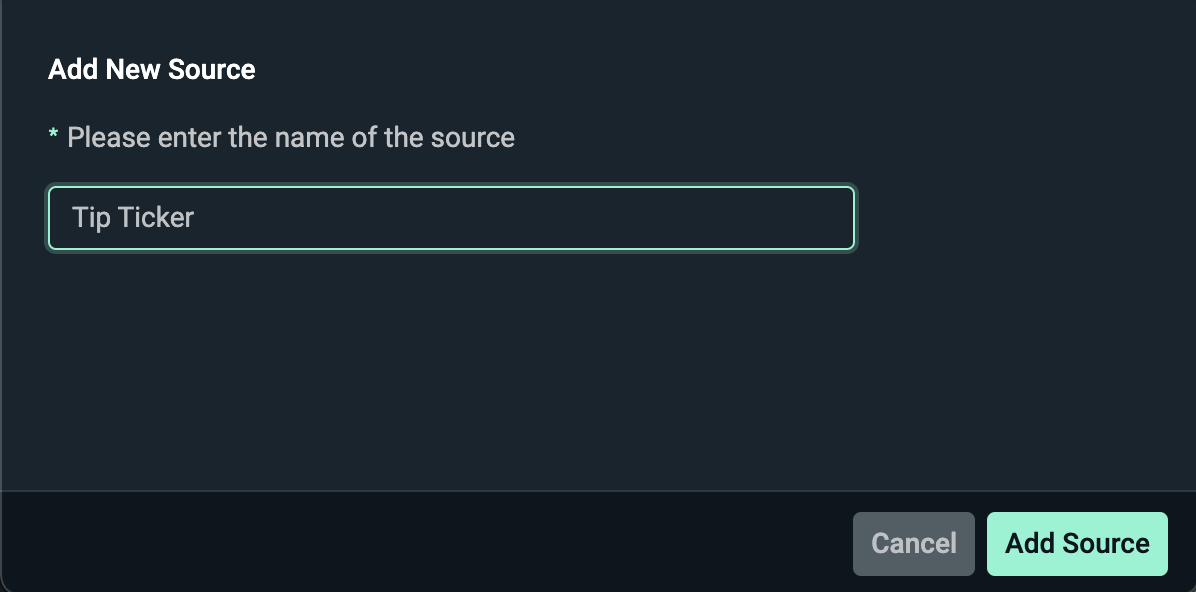Viewport: 1196px width, 592px height.
Task: Click the Add New Source dialog title
Action: pos(151,69)
